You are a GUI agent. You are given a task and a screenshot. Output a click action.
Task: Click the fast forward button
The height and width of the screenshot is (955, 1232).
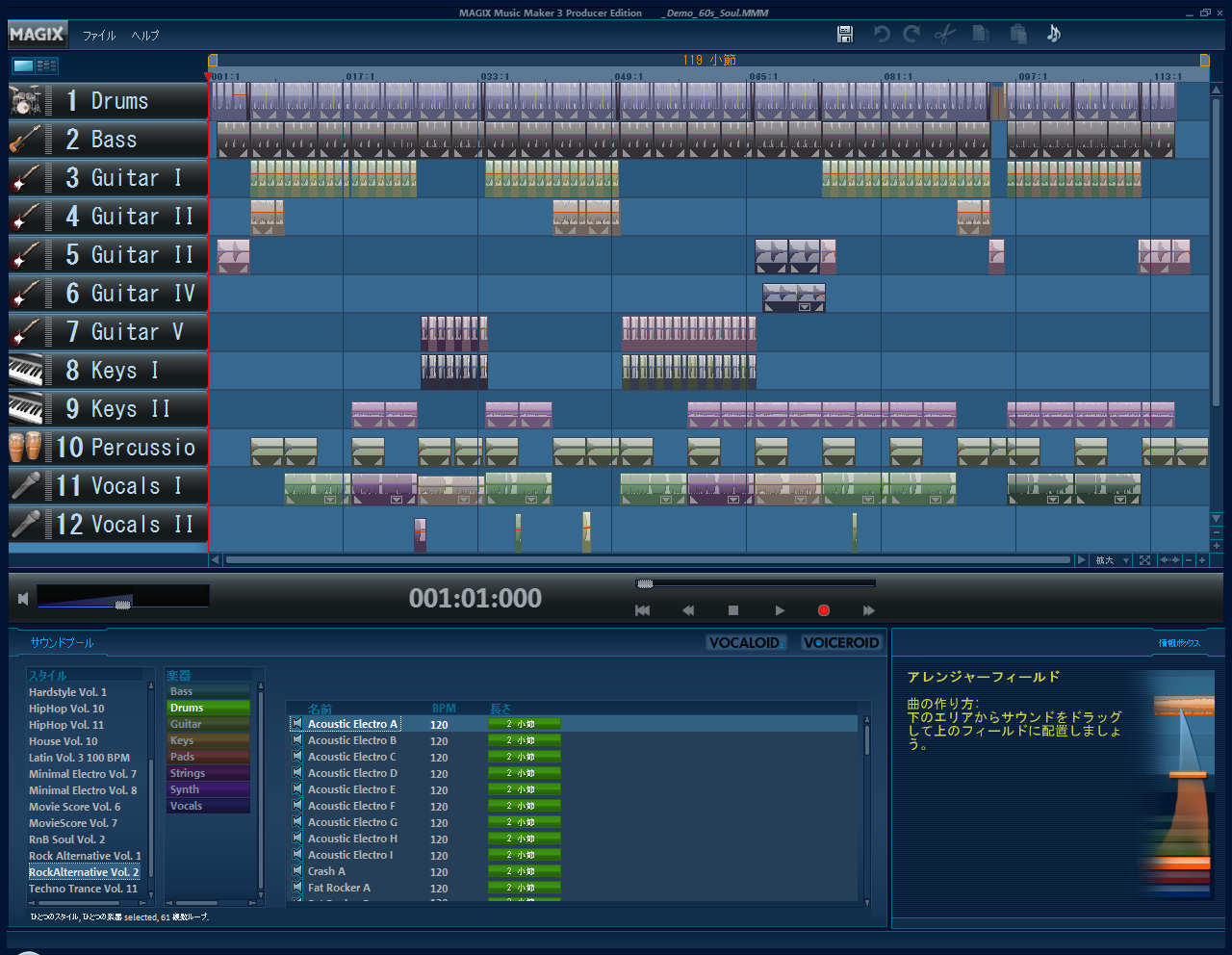tap(869, 610)
